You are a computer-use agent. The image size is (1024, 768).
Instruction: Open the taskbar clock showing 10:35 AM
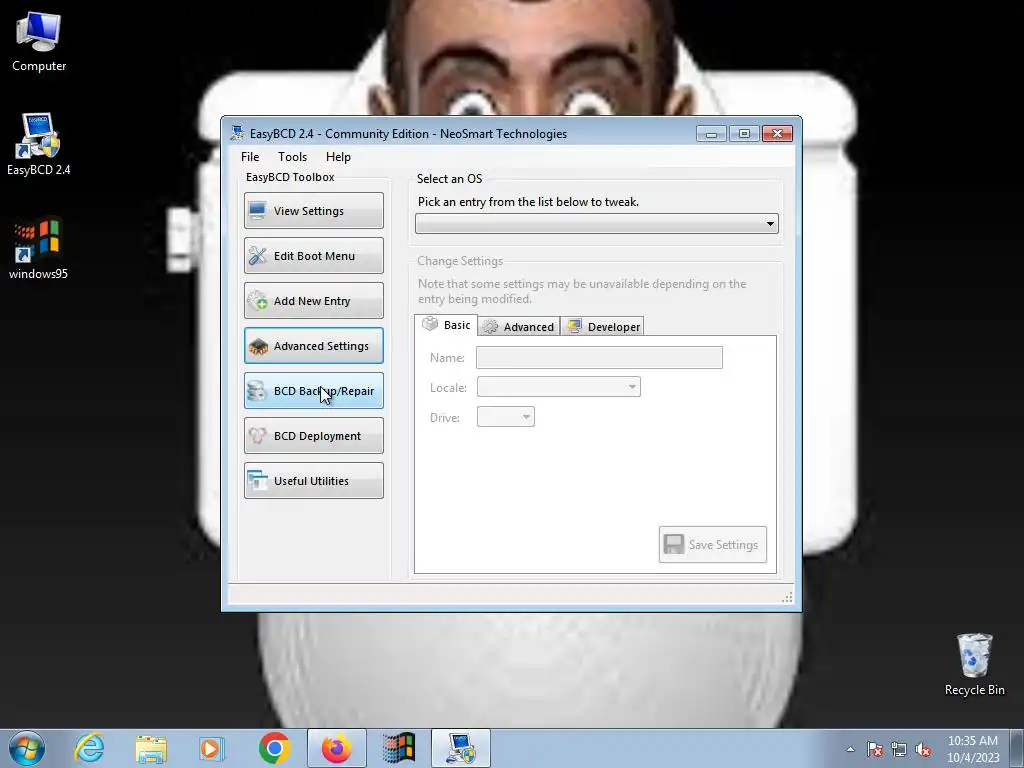coord(972,749)
